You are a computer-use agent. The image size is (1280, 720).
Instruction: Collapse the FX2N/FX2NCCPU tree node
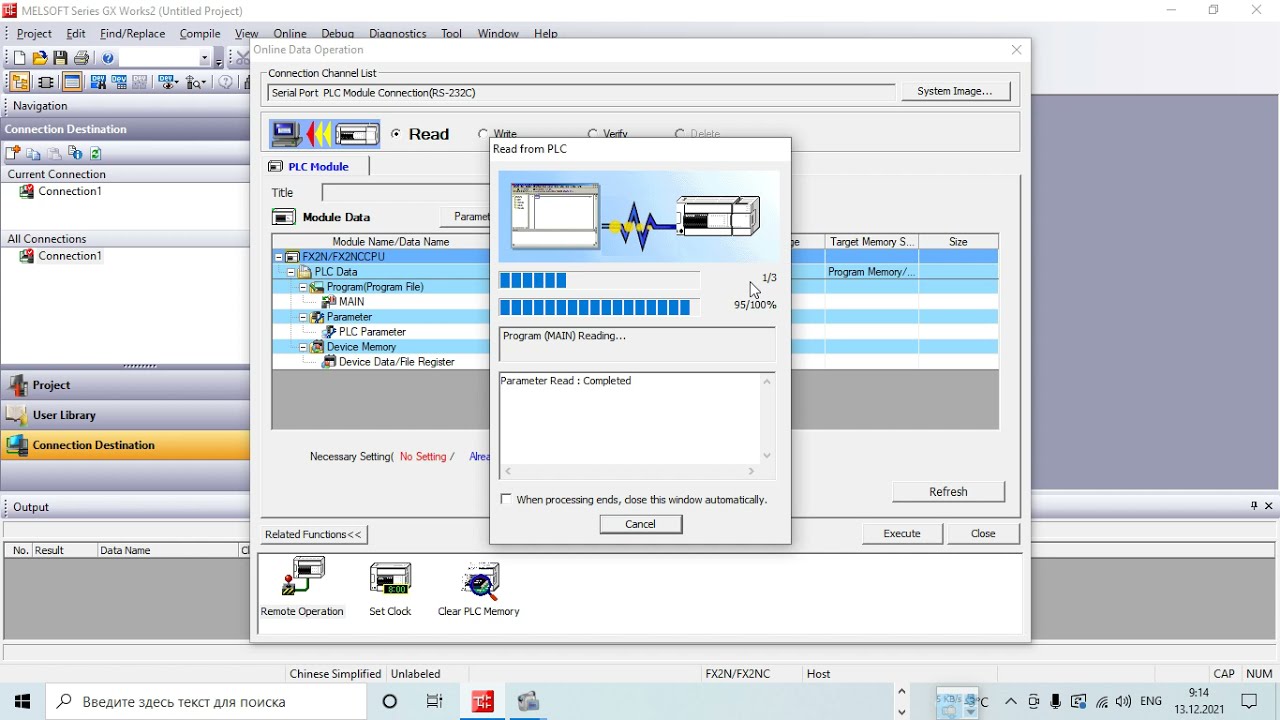point(279,257)
